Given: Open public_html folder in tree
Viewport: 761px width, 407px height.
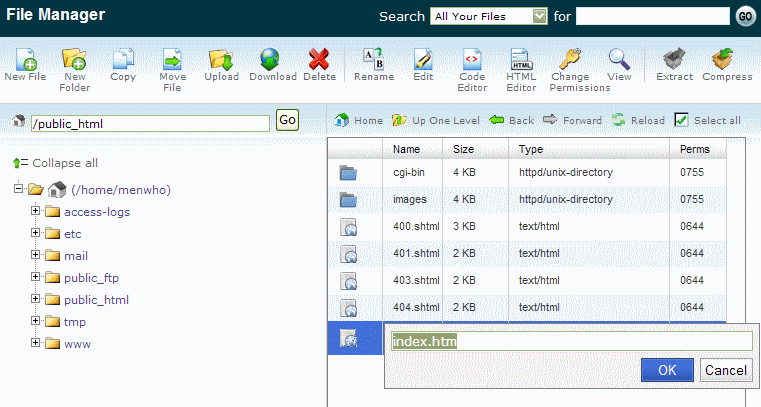Looking at the screenshot, I should click(x=97, y=300).
